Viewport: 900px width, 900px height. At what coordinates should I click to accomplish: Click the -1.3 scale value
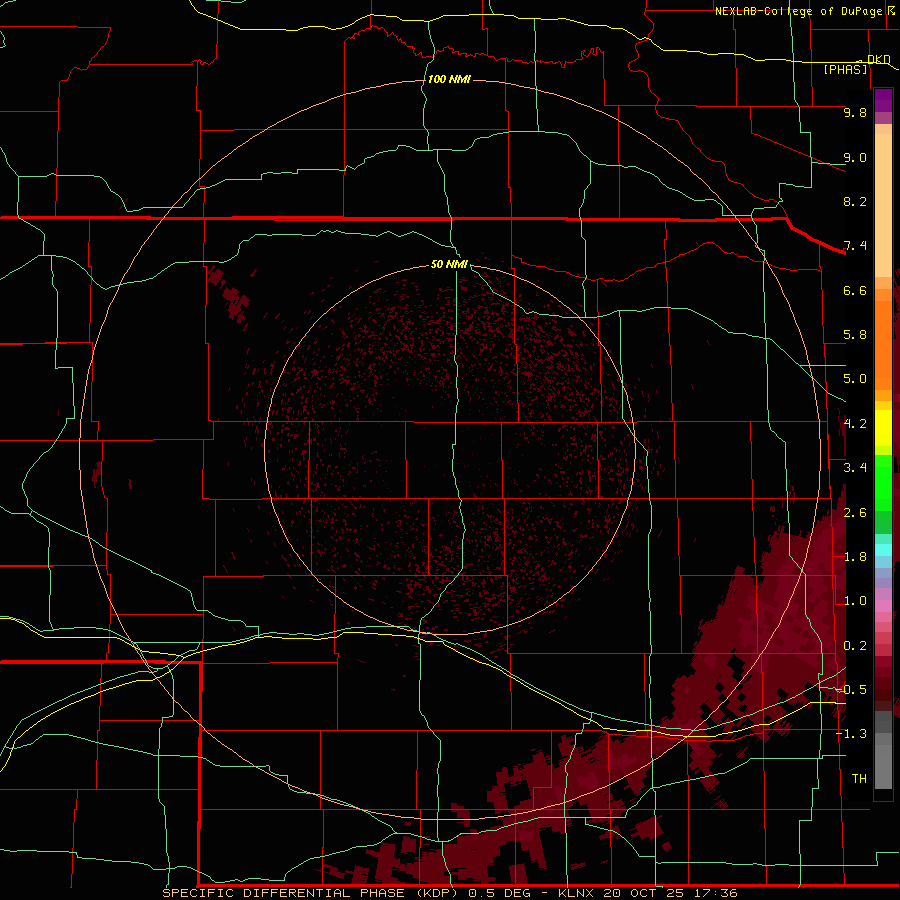[x=851, y=734]
